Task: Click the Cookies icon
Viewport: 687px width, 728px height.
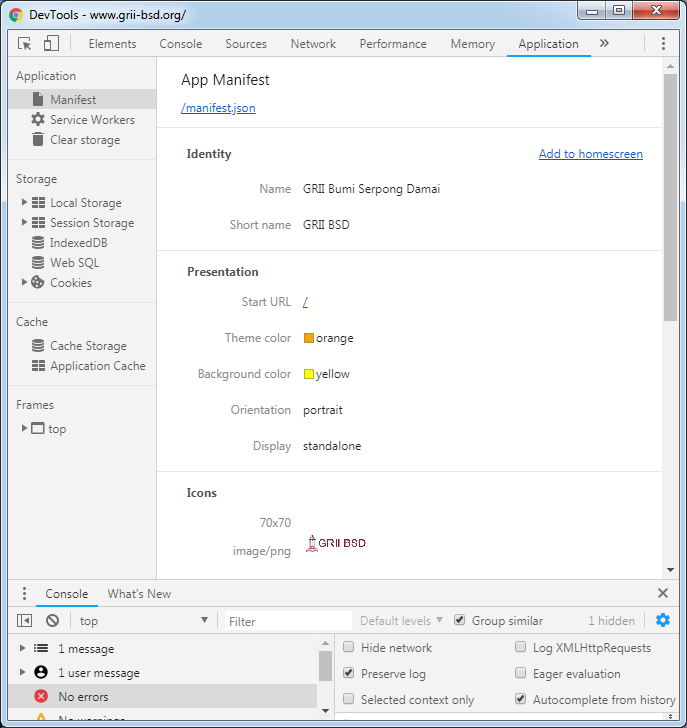Action: (38, 282)
